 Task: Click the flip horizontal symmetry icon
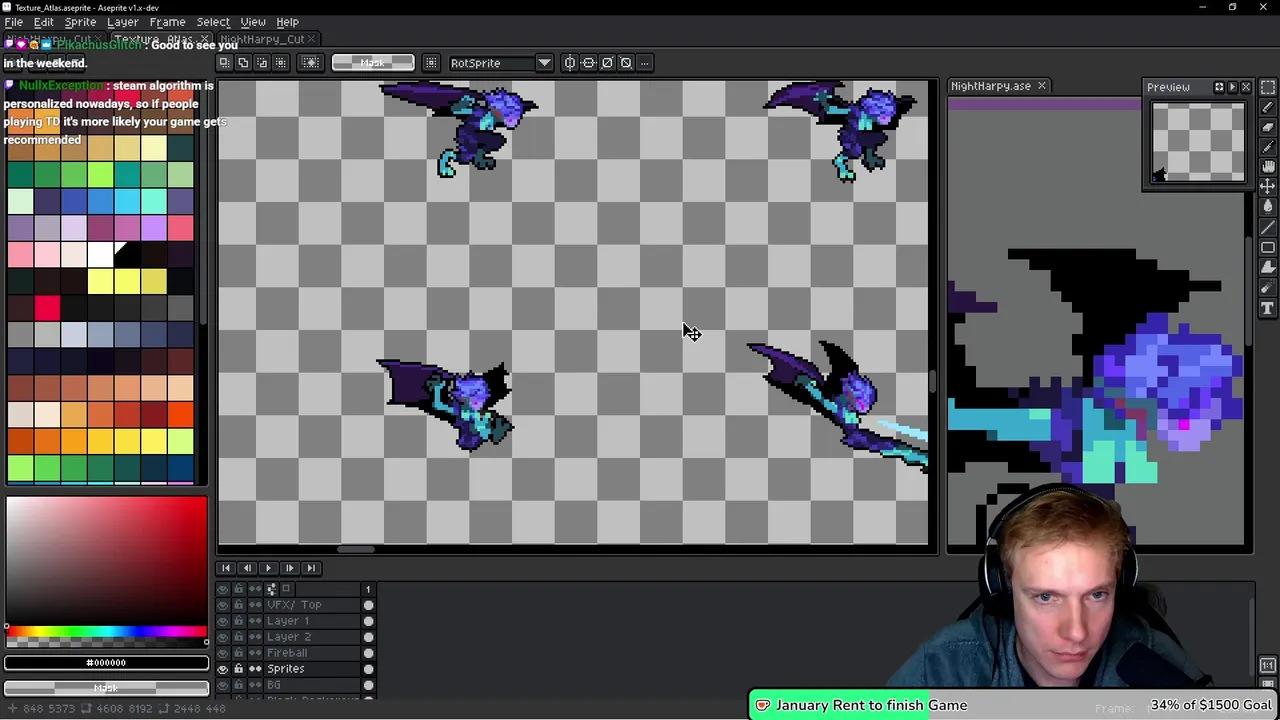pyautogui.click(x=569, y=63)
